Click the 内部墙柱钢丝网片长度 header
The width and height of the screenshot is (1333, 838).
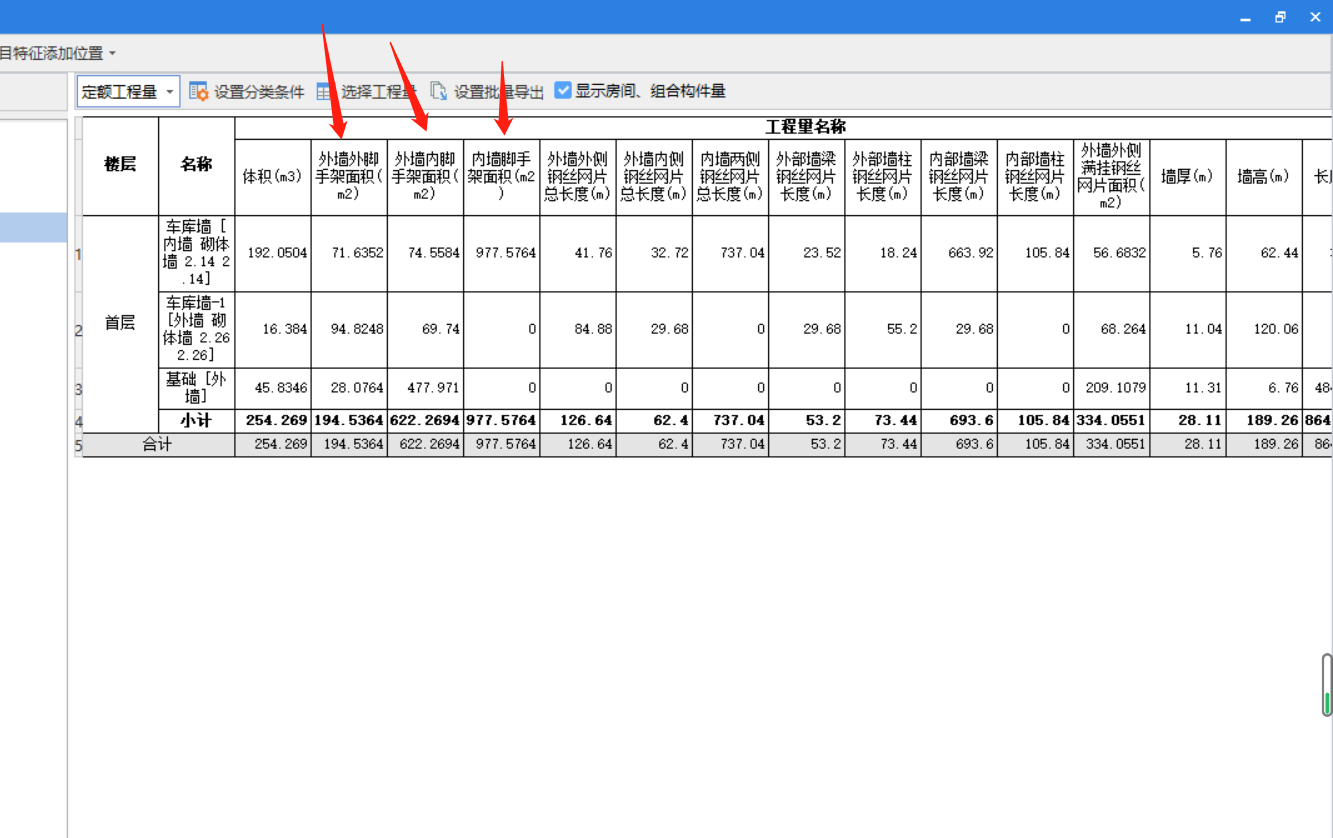(x=1035, y=177)
